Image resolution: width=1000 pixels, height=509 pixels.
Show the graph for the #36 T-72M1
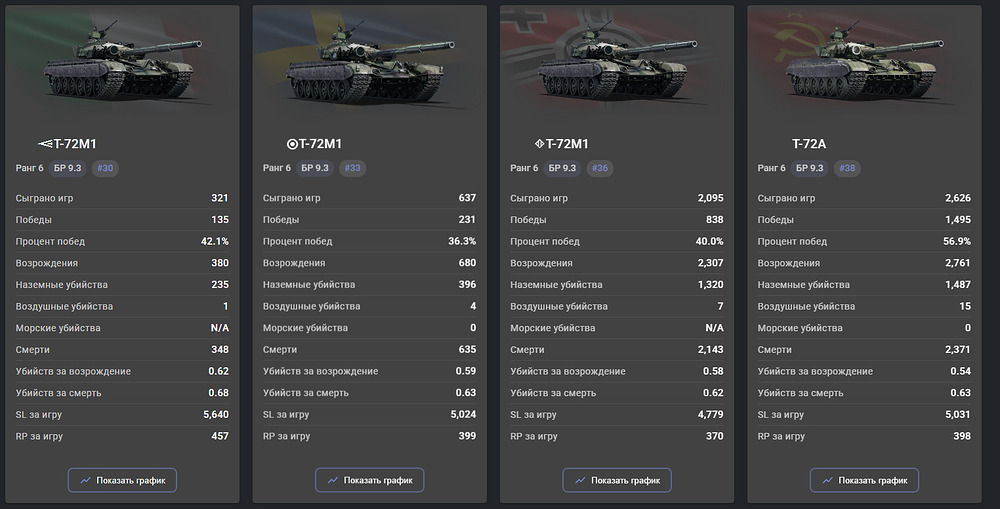click(617, 480)
